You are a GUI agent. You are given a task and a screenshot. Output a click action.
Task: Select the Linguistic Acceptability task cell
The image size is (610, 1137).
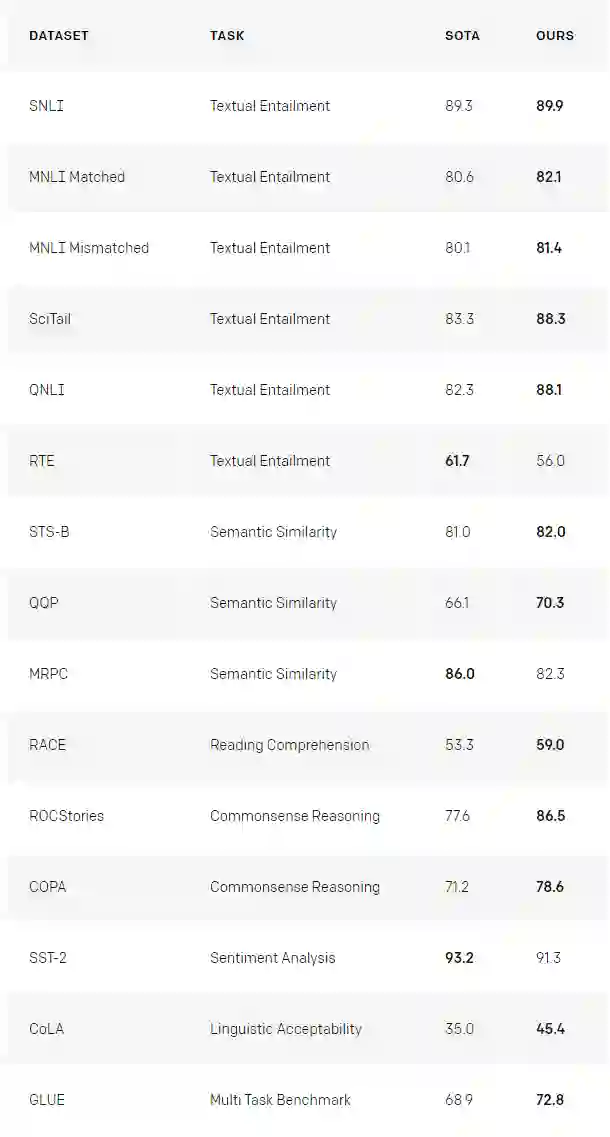click(x=285, y=1029)
